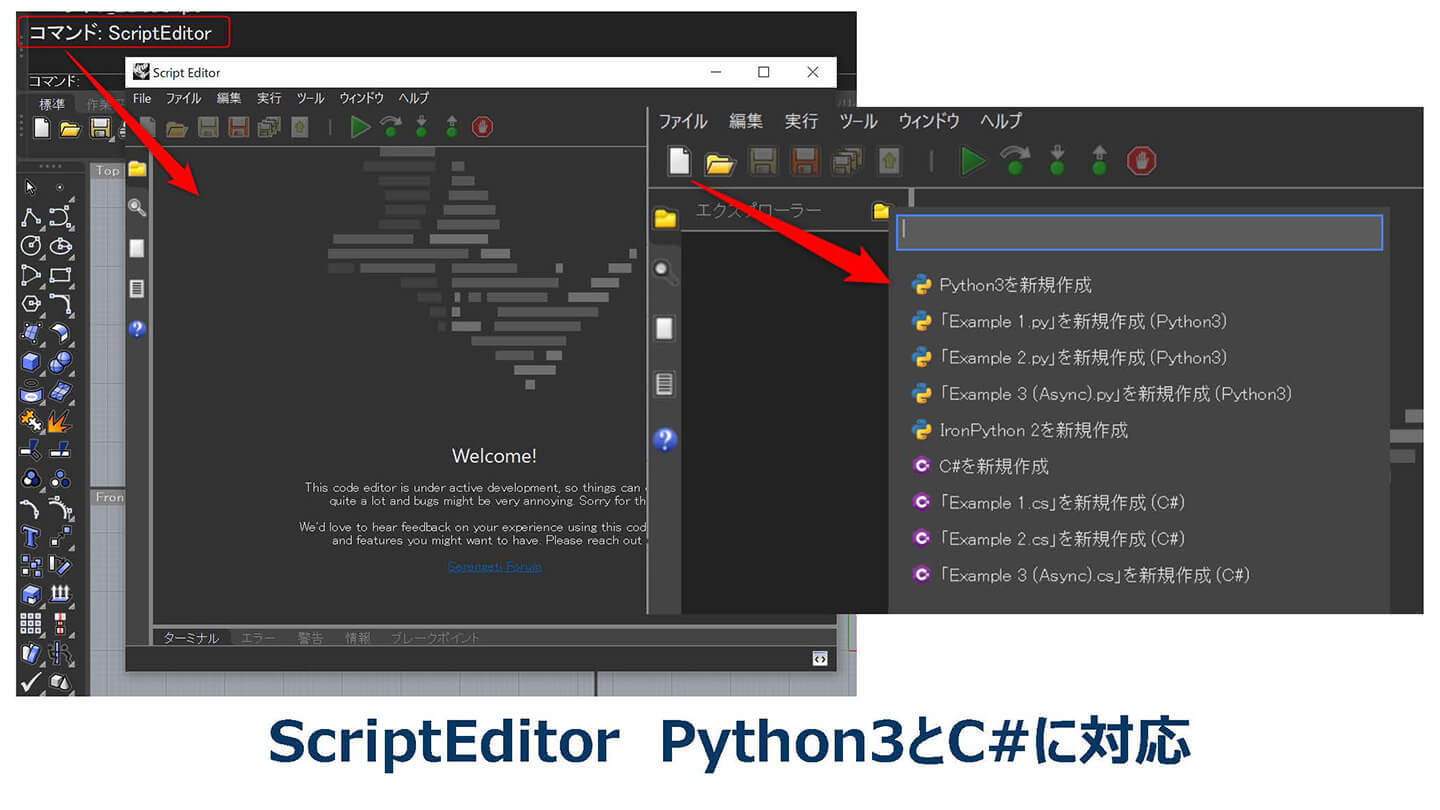
Task: Click search input above new-script list
Action: click(1139, 232)
